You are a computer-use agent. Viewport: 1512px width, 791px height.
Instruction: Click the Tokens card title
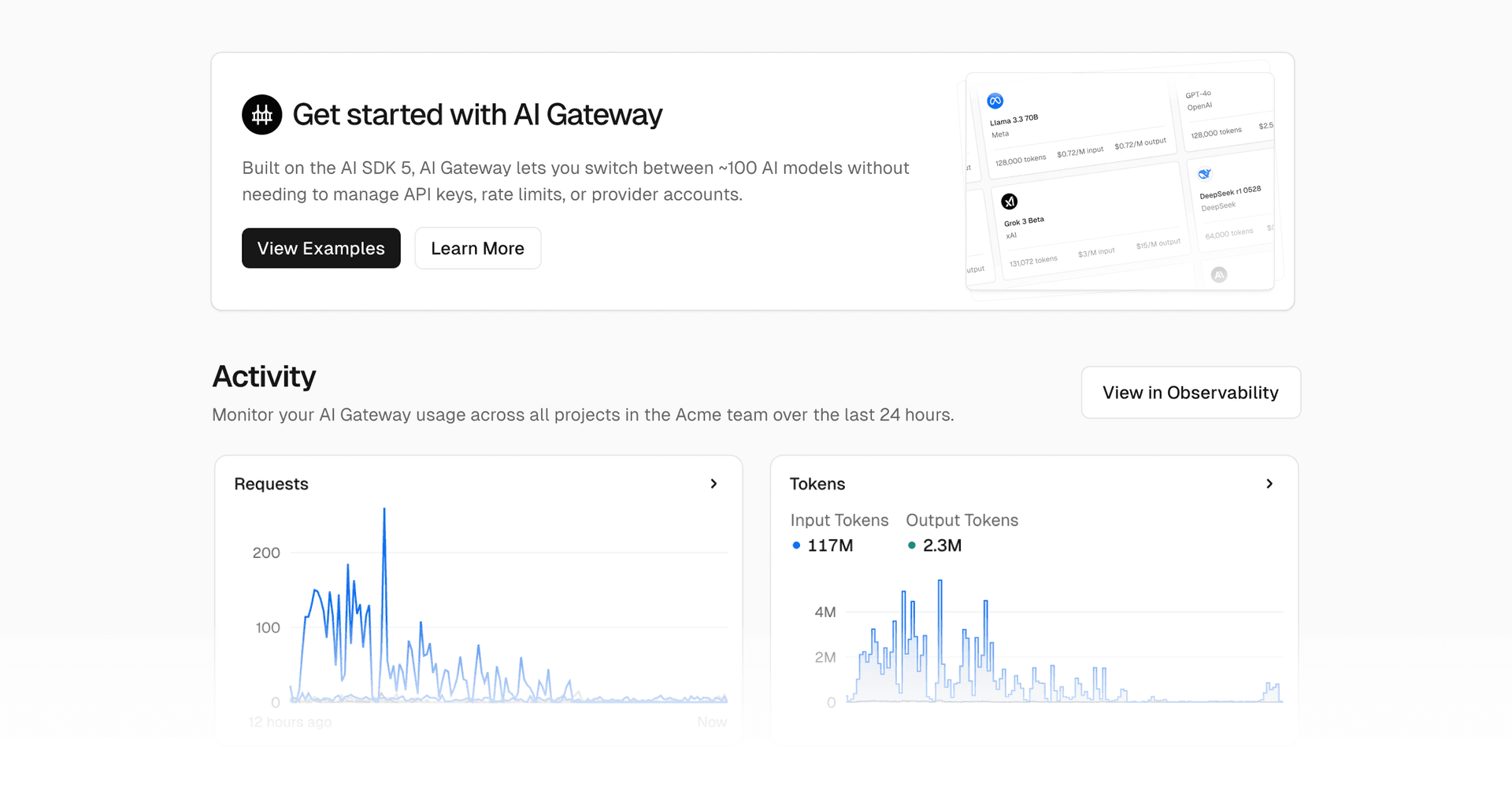pos(817,484)
